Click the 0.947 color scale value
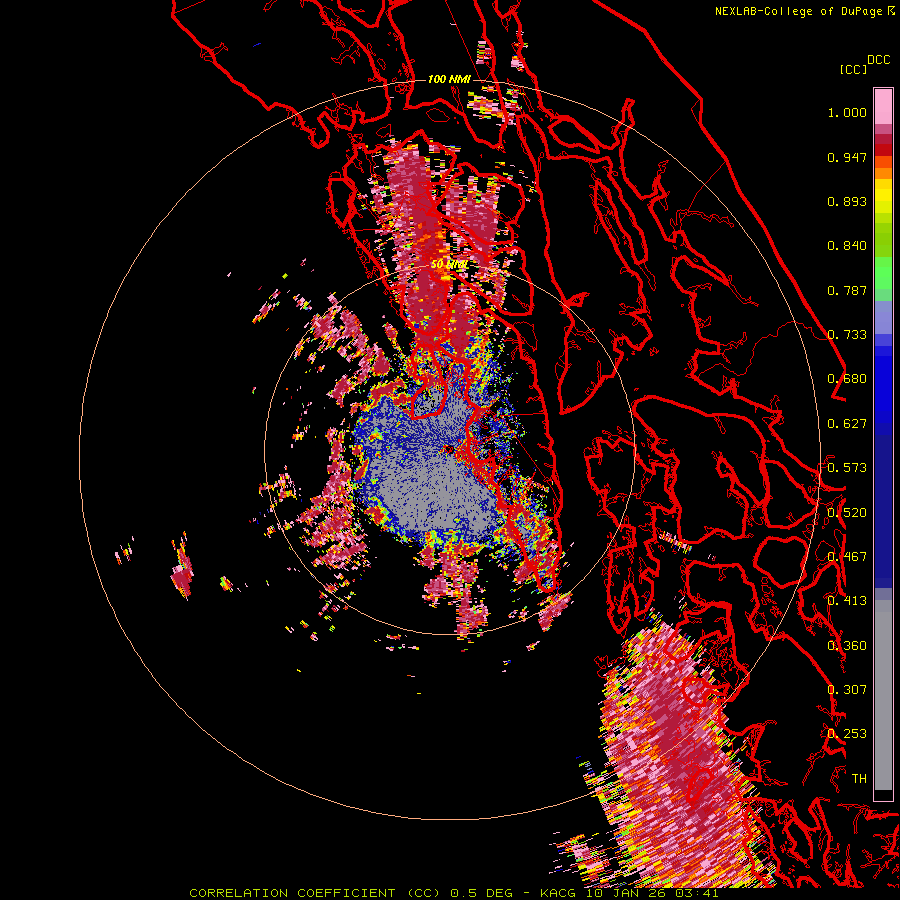Screen dimensions: 900x900 pos(847,157)
